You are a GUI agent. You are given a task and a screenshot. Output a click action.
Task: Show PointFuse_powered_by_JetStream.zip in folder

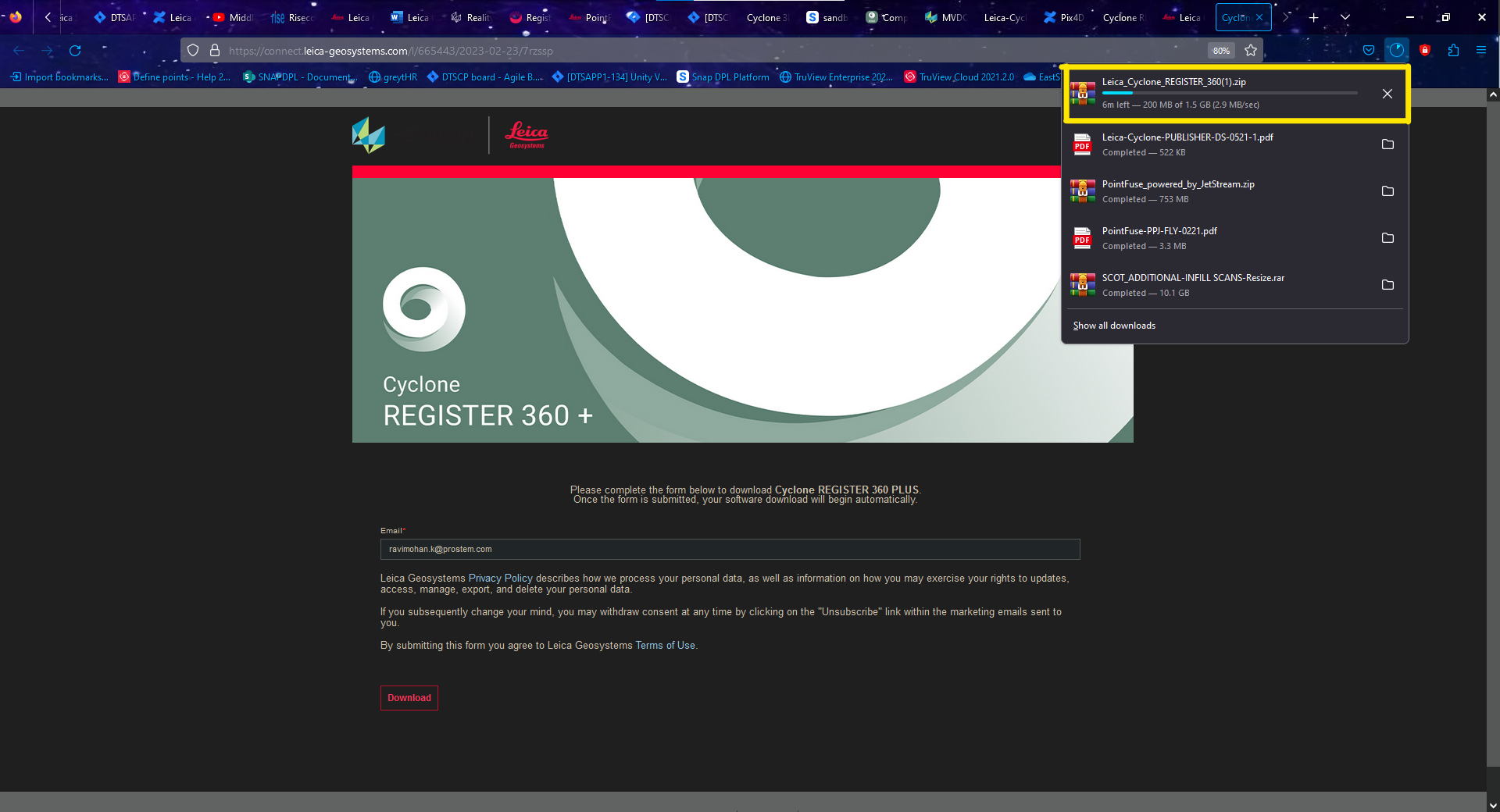click(1387, 191)
